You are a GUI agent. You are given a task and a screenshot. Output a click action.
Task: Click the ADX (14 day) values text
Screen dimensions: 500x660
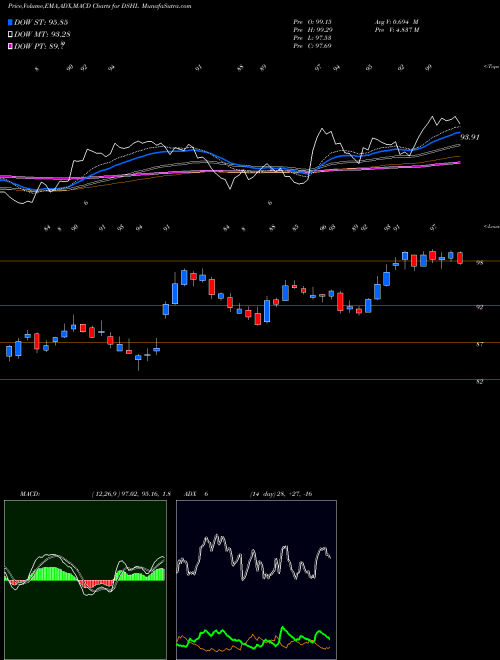(x=280, y=494)
